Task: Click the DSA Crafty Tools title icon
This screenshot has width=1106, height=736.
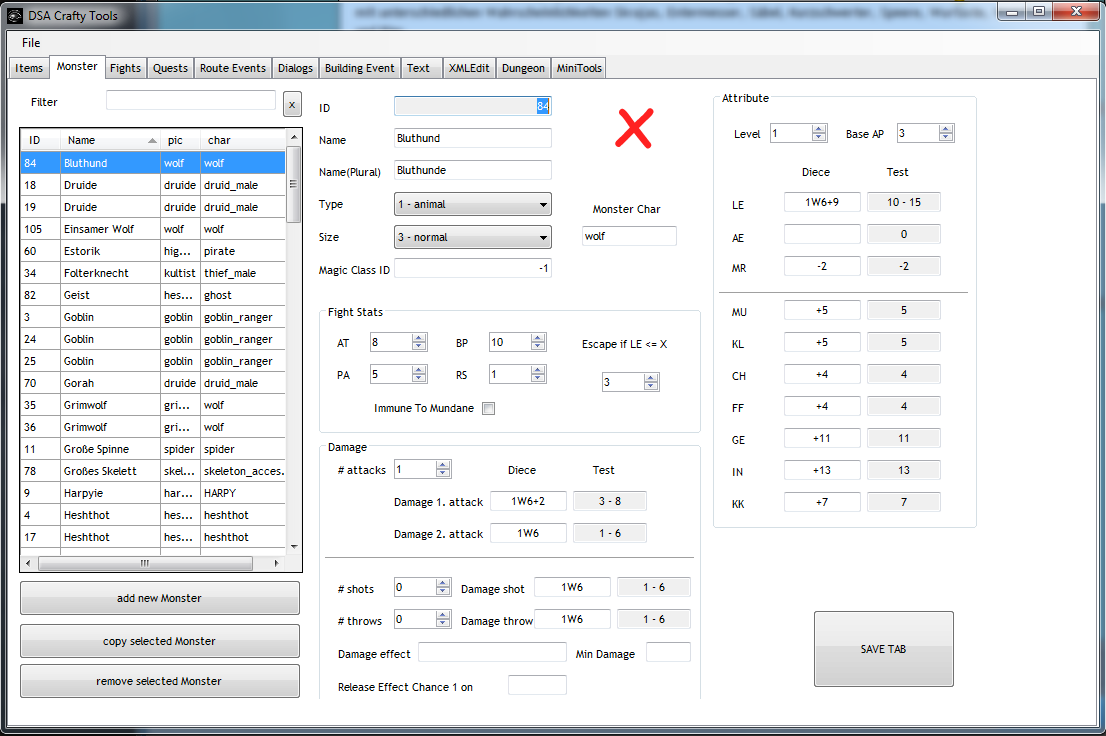Action: tap(16, 16)
